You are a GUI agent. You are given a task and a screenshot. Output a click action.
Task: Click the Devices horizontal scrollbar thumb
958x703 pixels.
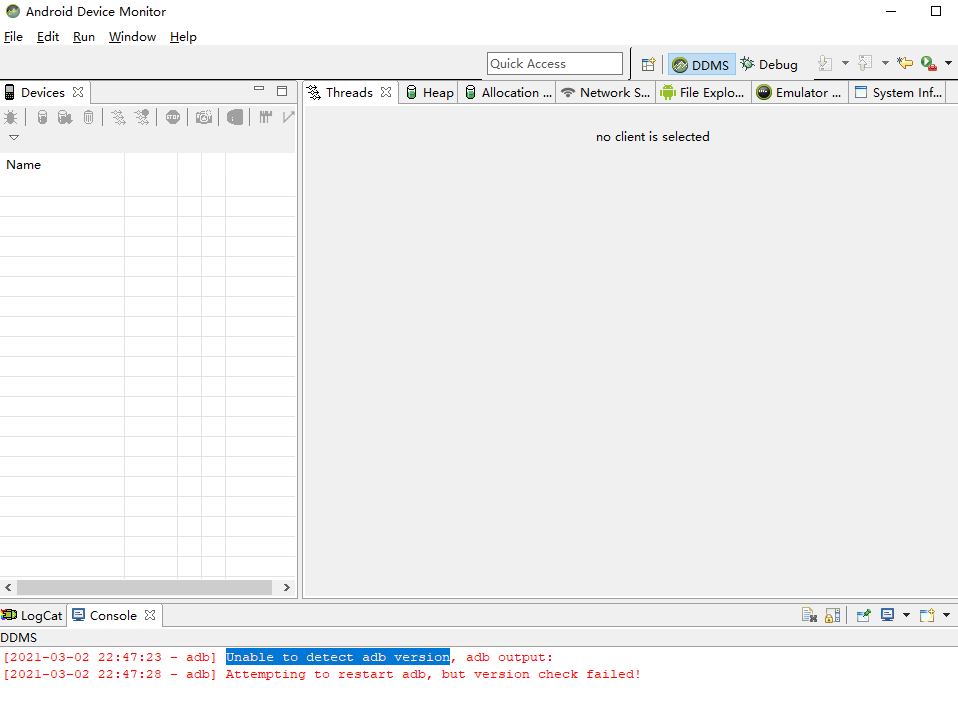pyautogui.click(x=144, y=588)
